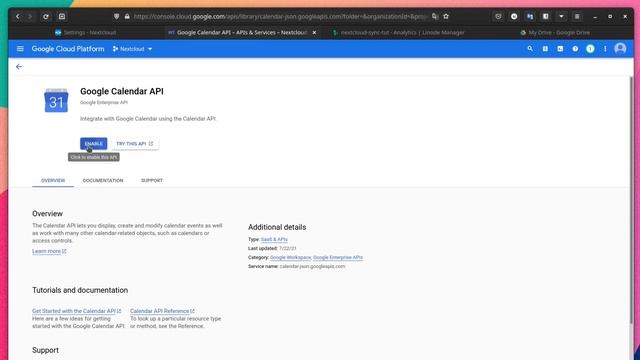The image size is (640, 360).
Task: Click the Tutorials and documentation heading
Action: point(80,290)
